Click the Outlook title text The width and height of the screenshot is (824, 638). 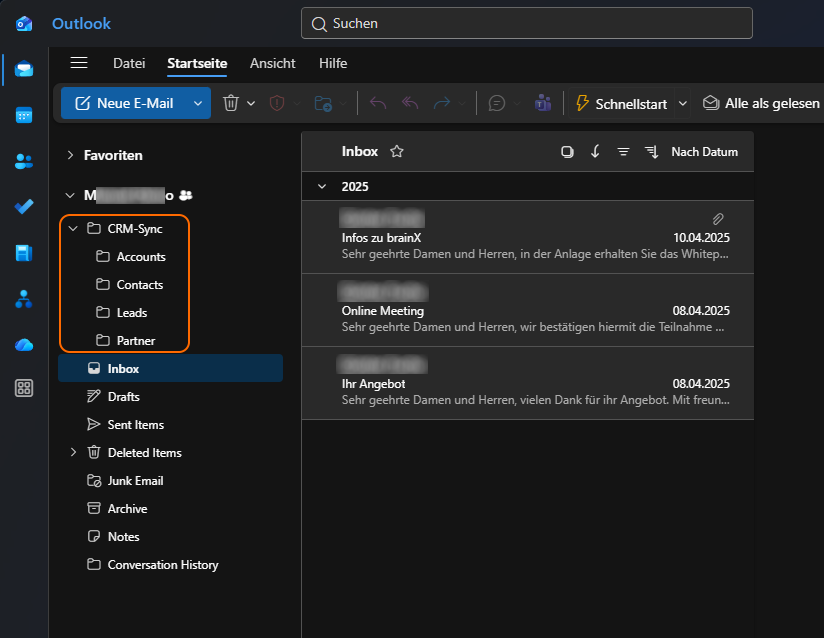click(81, 24)
